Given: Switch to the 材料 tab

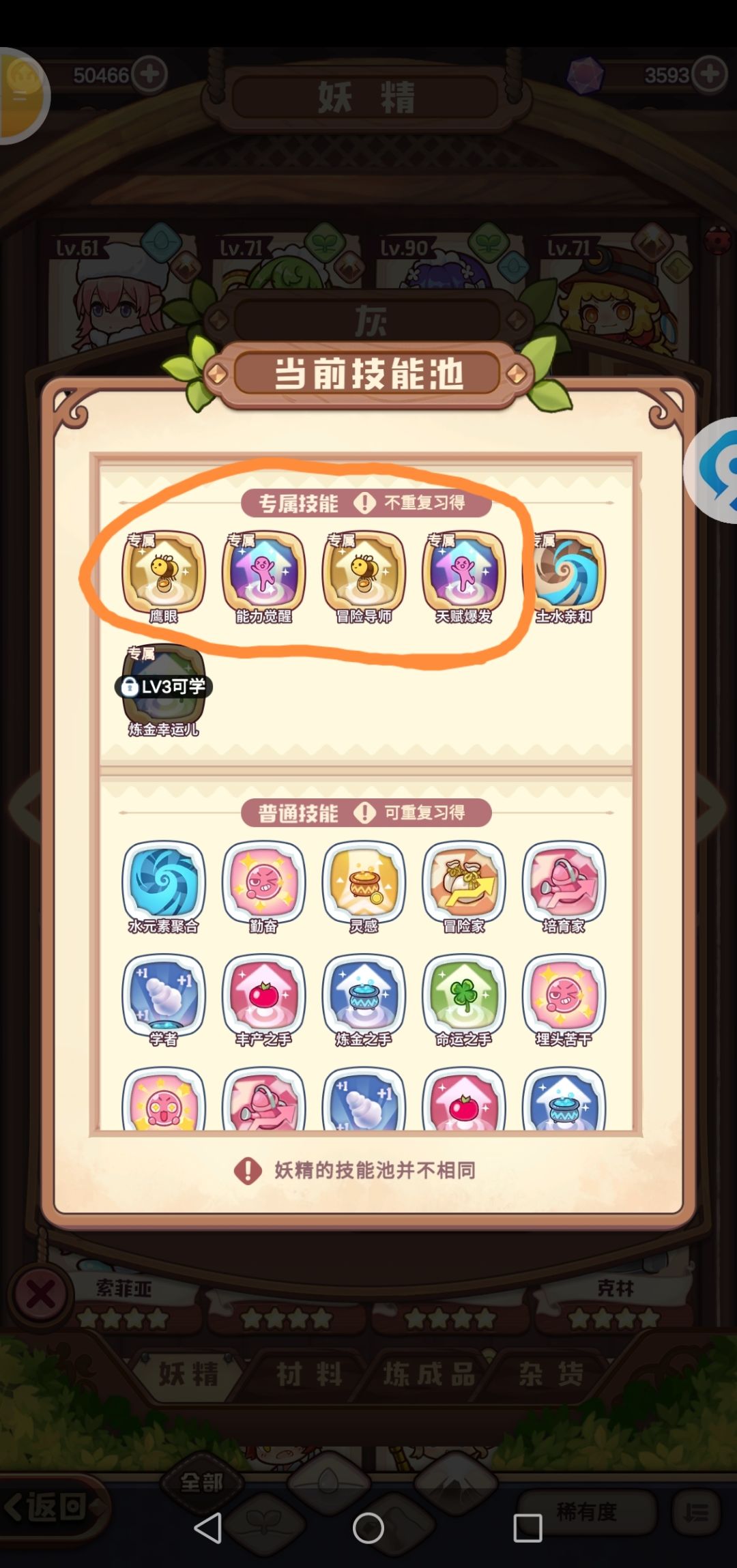Looking at the screenshot, I should click(309, 1374).
